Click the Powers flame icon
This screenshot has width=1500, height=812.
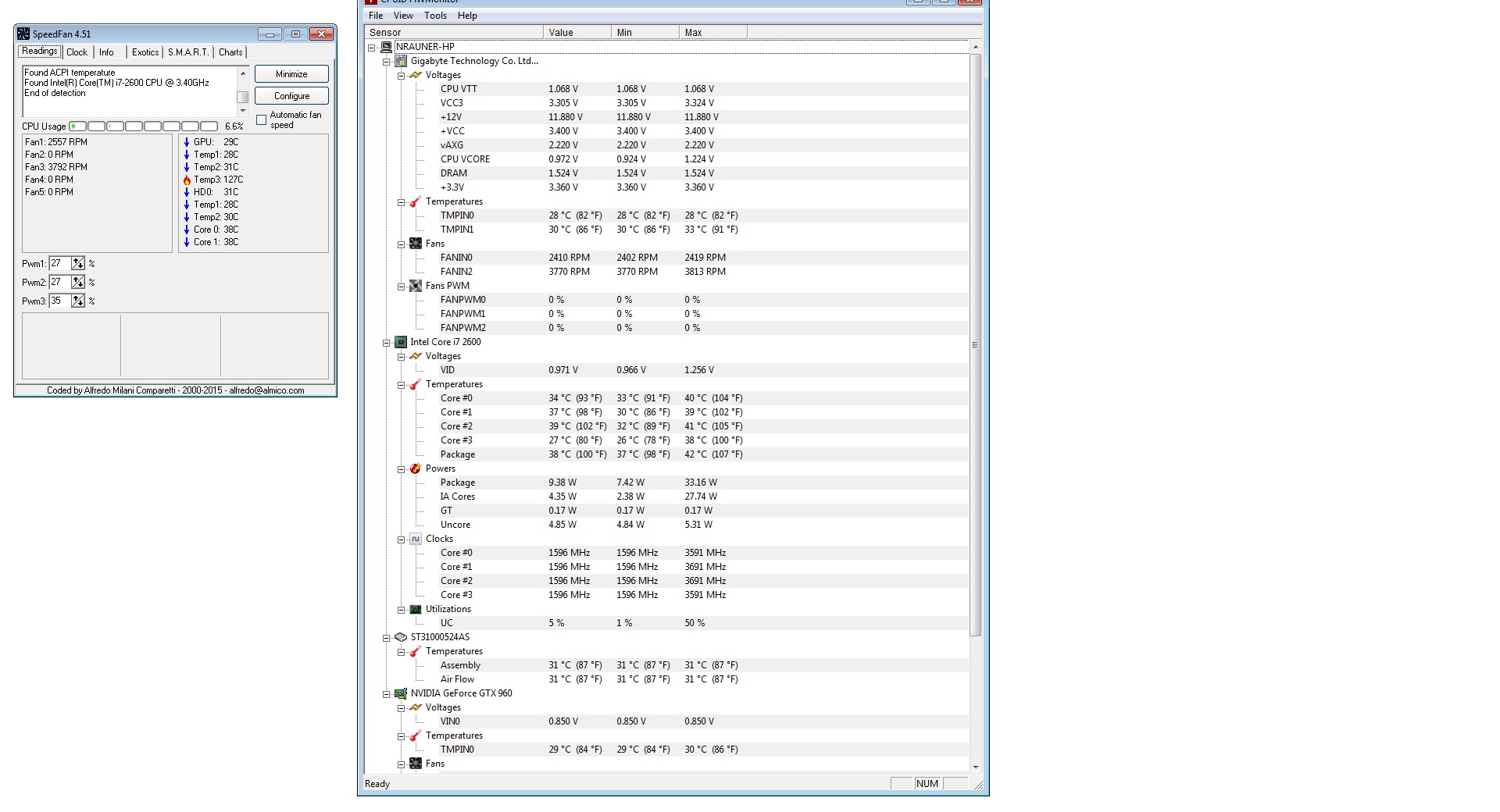(x=416, y=468)
